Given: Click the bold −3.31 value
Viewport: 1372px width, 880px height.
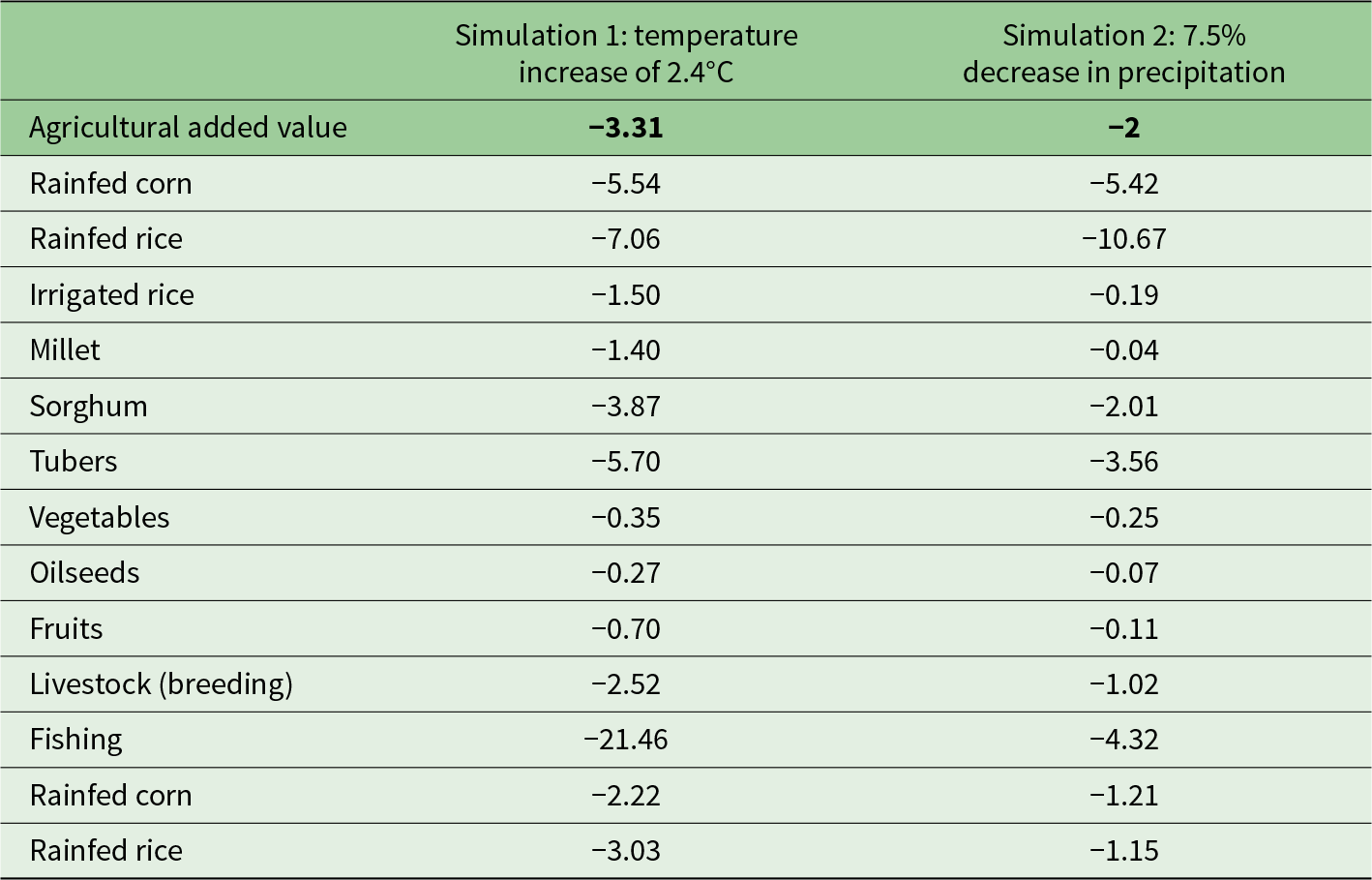Looking at the screenshot, I should (626, 128).
